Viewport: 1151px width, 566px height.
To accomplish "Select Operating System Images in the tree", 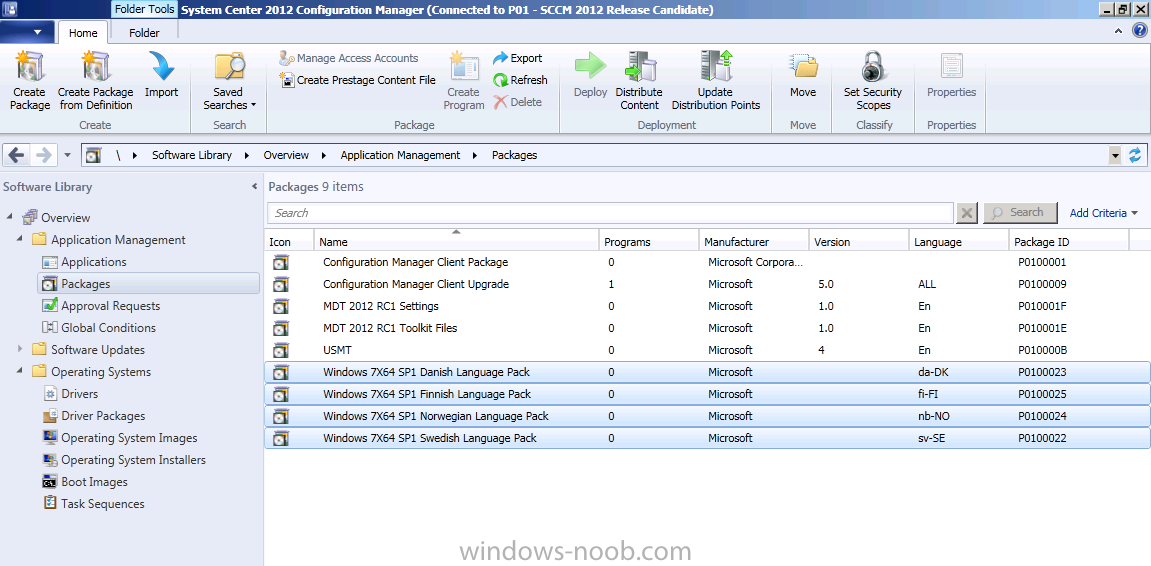I will (x=129, y=438).
